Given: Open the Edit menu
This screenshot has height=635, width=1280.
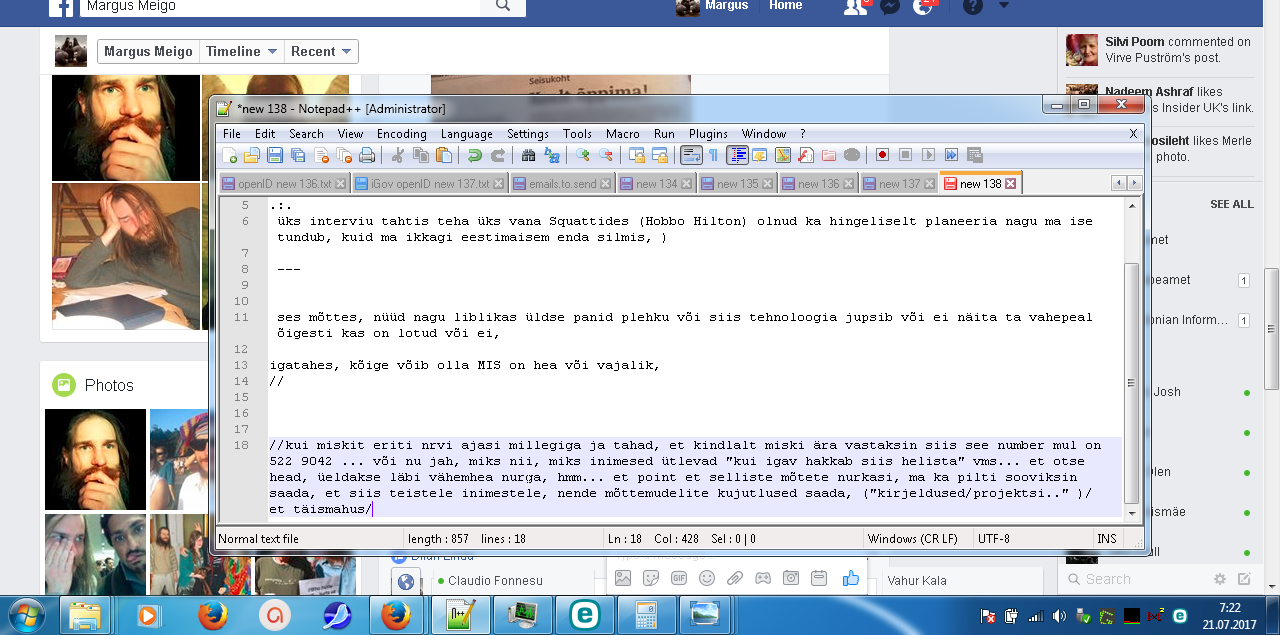Looking at the screenshot, I should (265, 134).
